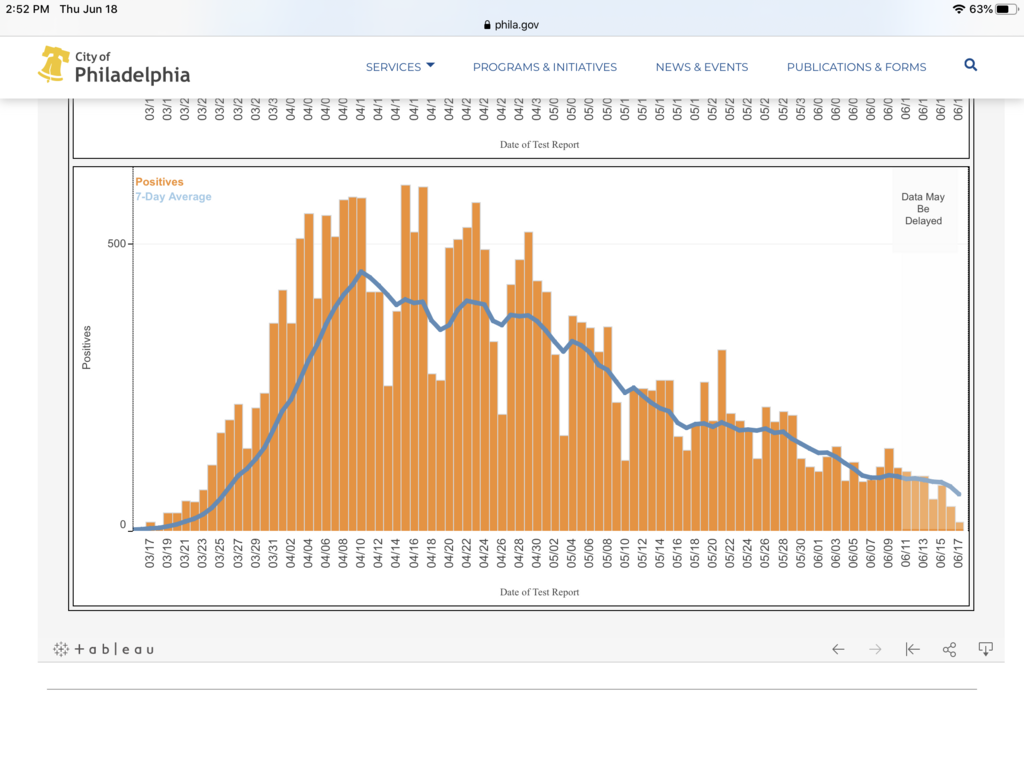Screen dimensions: 1024x768
Task: Click the orange Positives legend label
Action: pyautogui.click(x=159, y=182)
